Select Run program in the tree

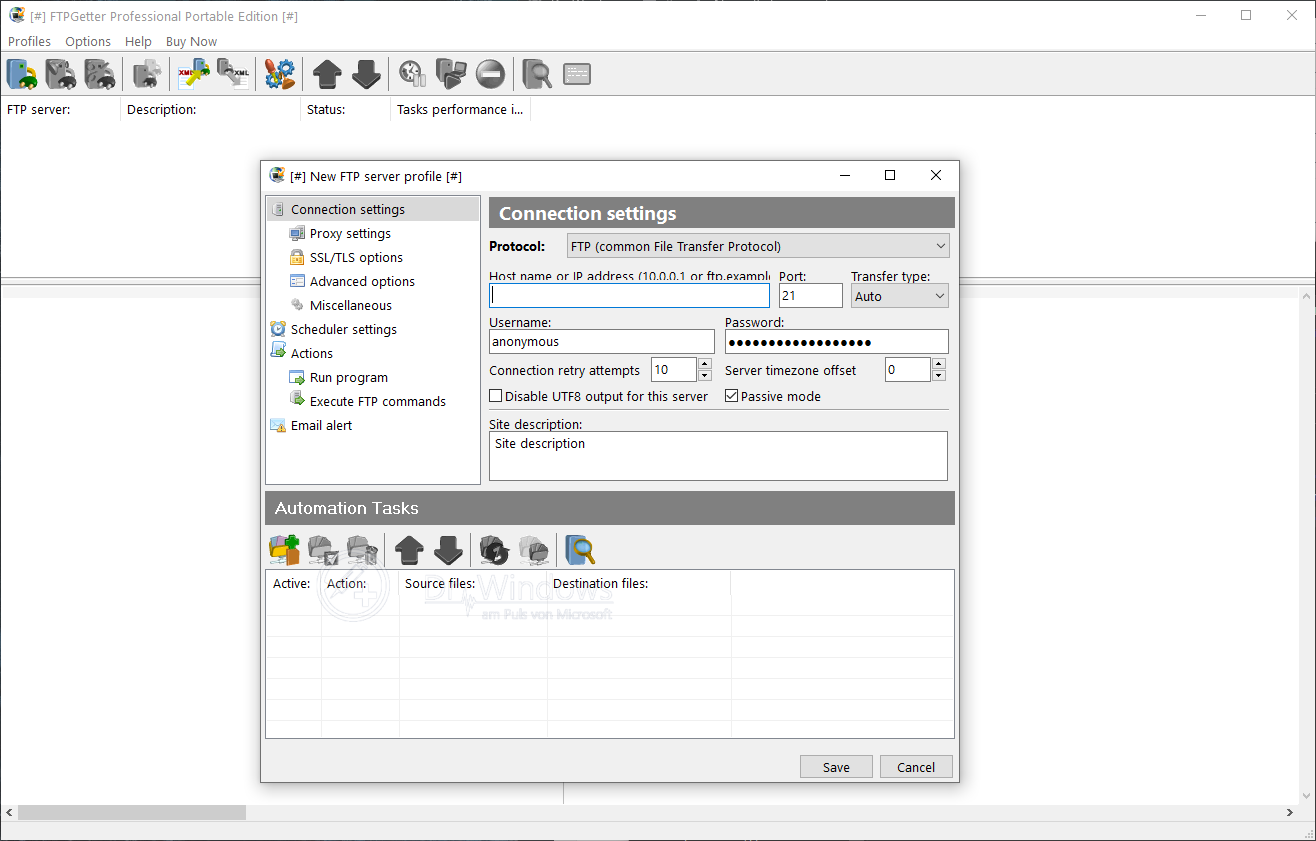pos(349,377)
